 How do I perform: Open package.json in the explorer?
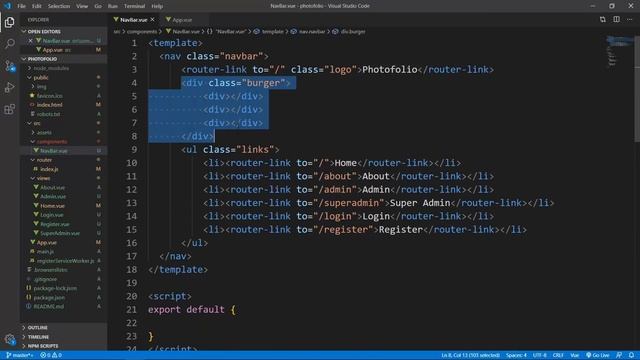pyautogui.click(x=49, y=298)
